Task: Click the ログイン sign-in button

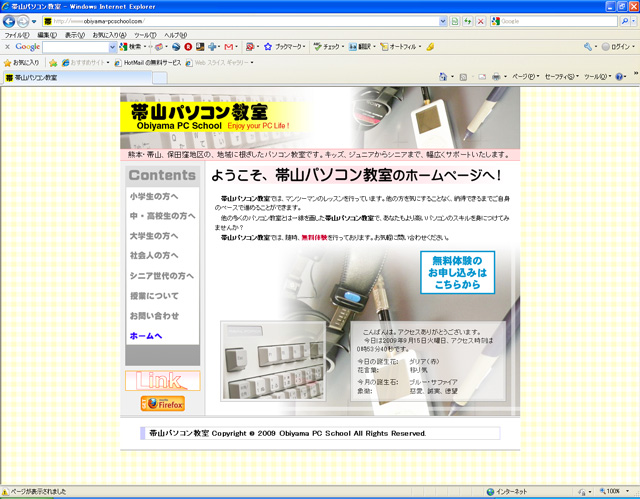Action: [618, 47]
